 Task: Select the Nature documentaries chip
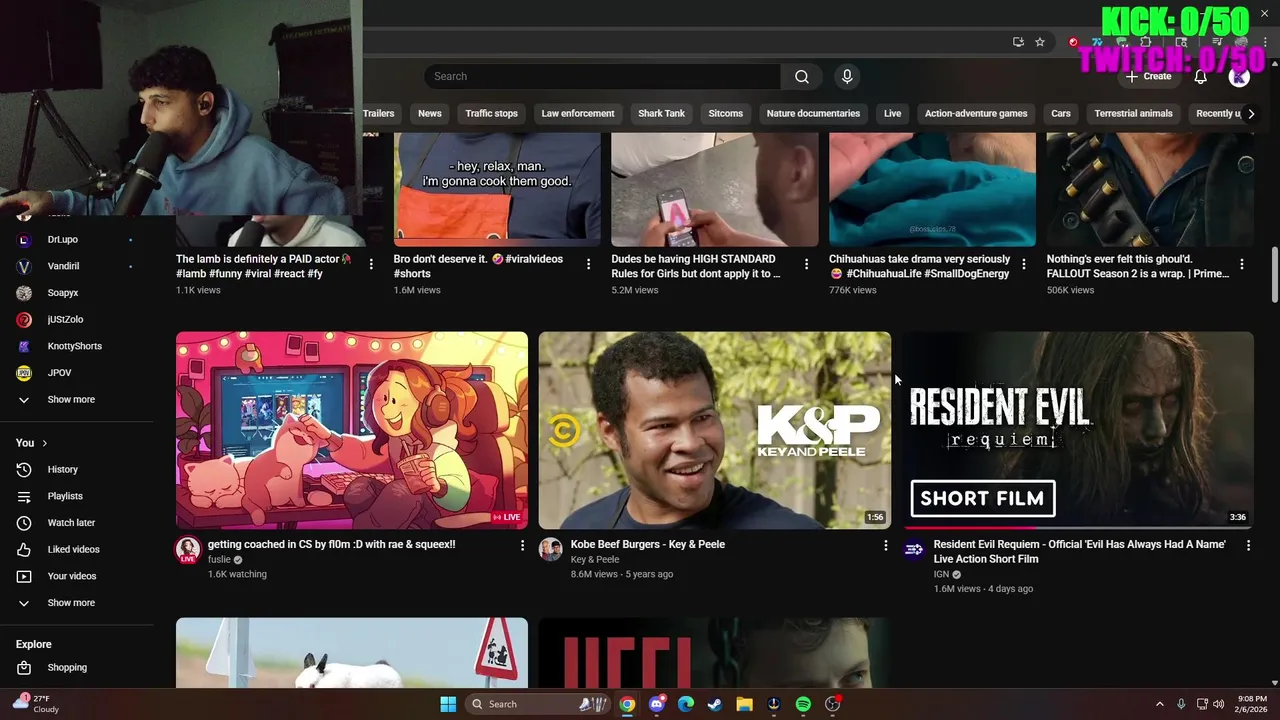coord(813,114)
